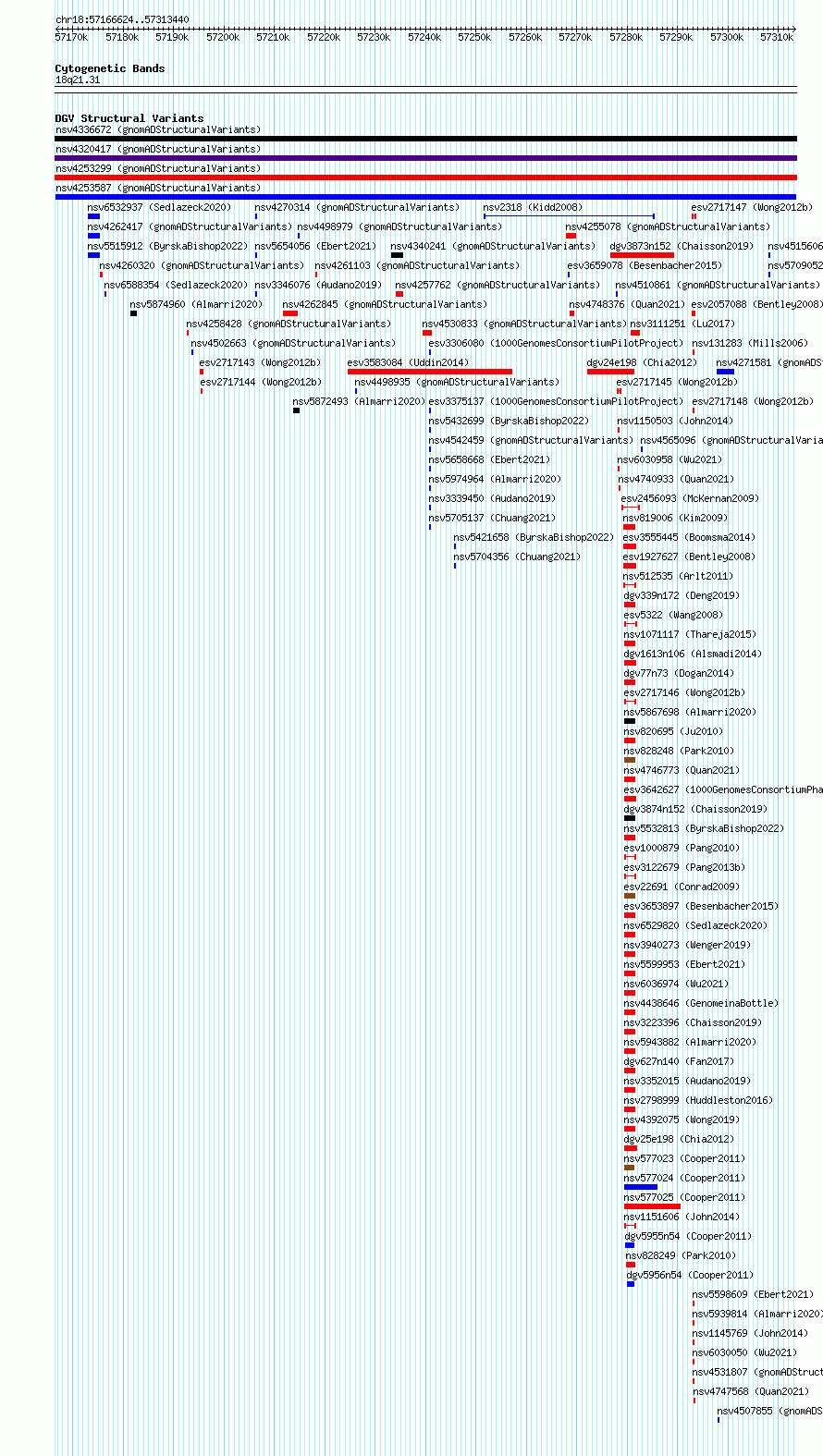Screen dimensions: 823x1456
Task: Click the nsv4255078 variant label
Action: [x=668, y=226]
